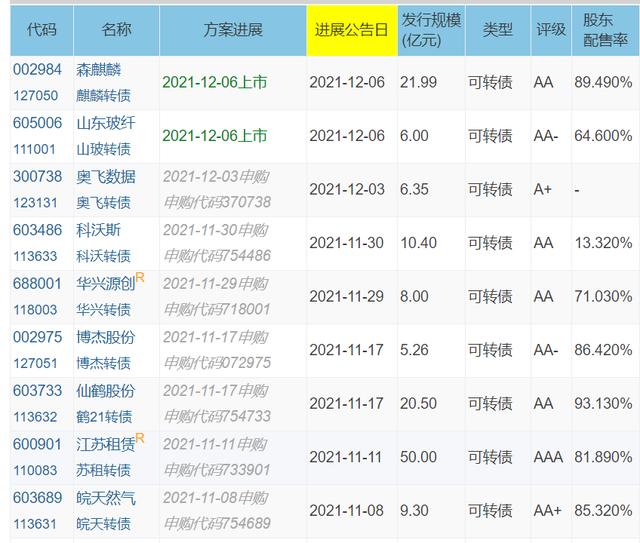
Task: Select 2021-12-03申购 progress text
Action: tap(216, 176)
